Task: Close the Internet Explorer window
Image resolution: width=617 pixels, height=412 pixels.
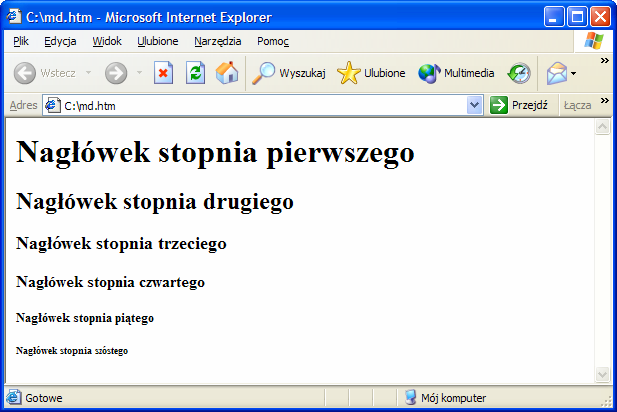Action: pos(600,17)
